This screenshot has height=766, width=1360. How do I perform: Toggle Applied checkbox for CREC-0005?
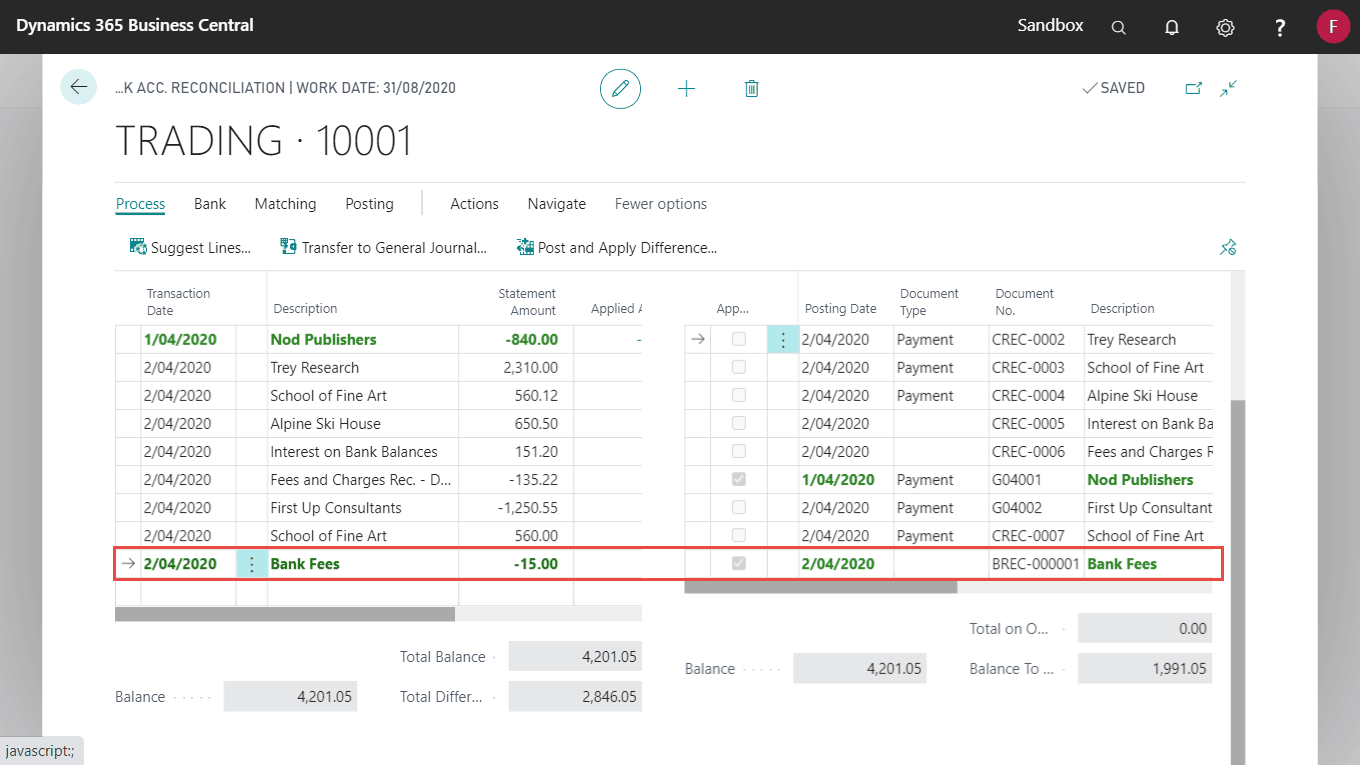[739, 423]
